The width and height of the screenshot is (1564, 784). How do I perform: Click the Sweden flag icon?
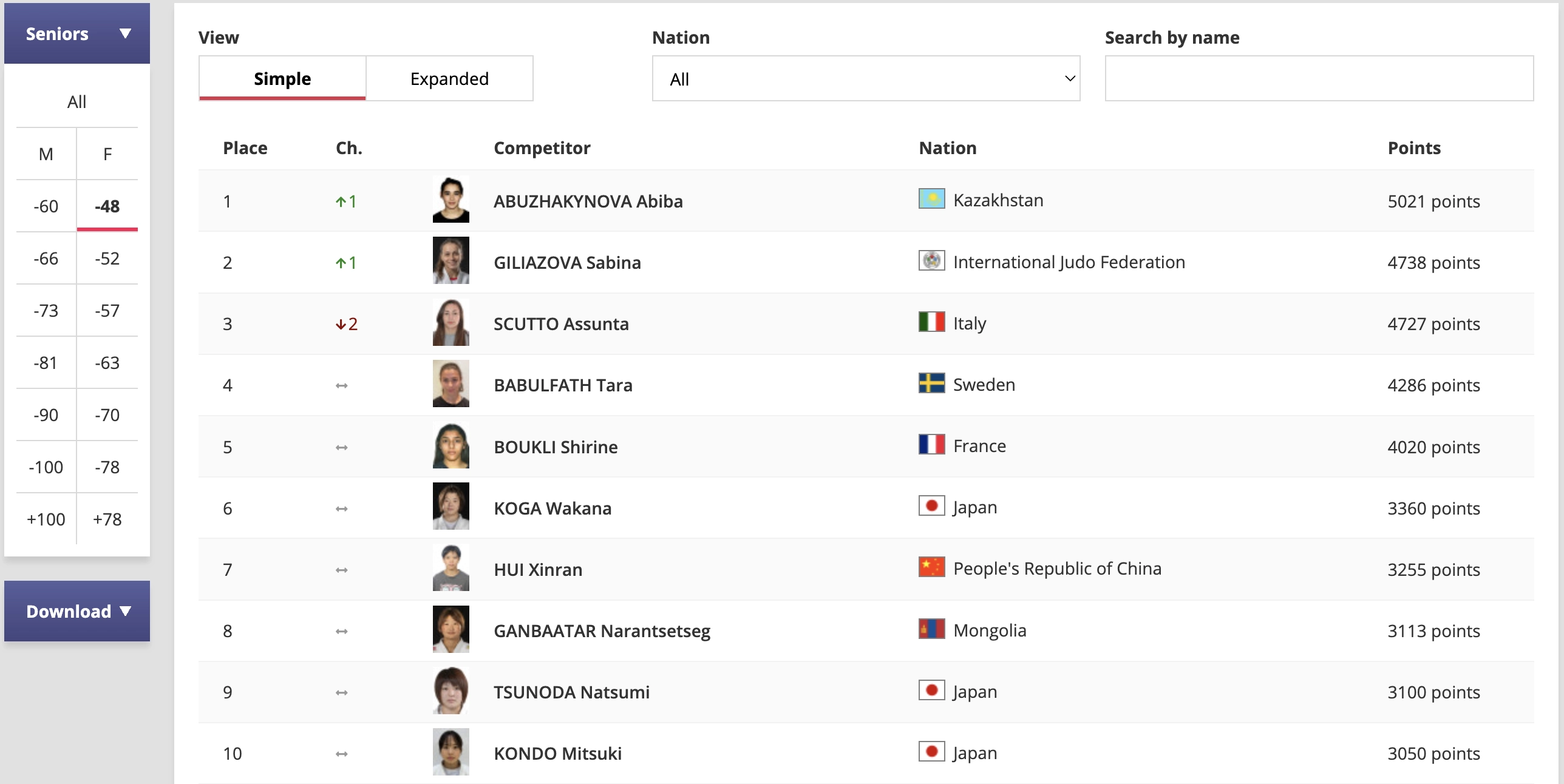click(931, 384)
